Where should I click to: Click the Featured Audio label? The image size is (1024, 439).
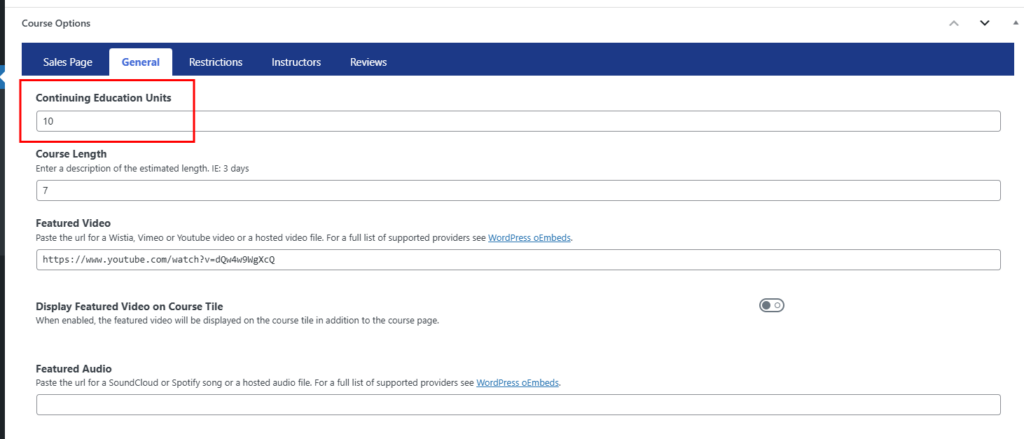click(x=74, y=368)
